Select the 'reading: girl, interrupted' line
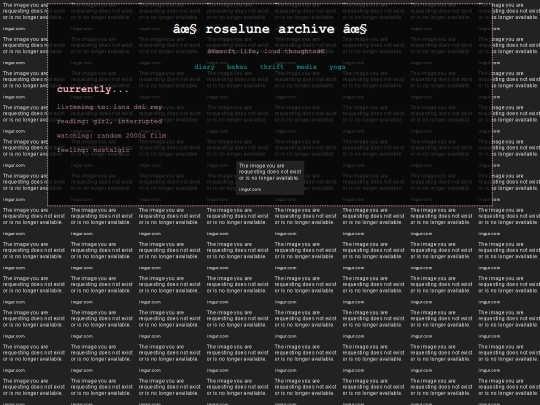Screen dimensions: 540x405 coord(110,121)
